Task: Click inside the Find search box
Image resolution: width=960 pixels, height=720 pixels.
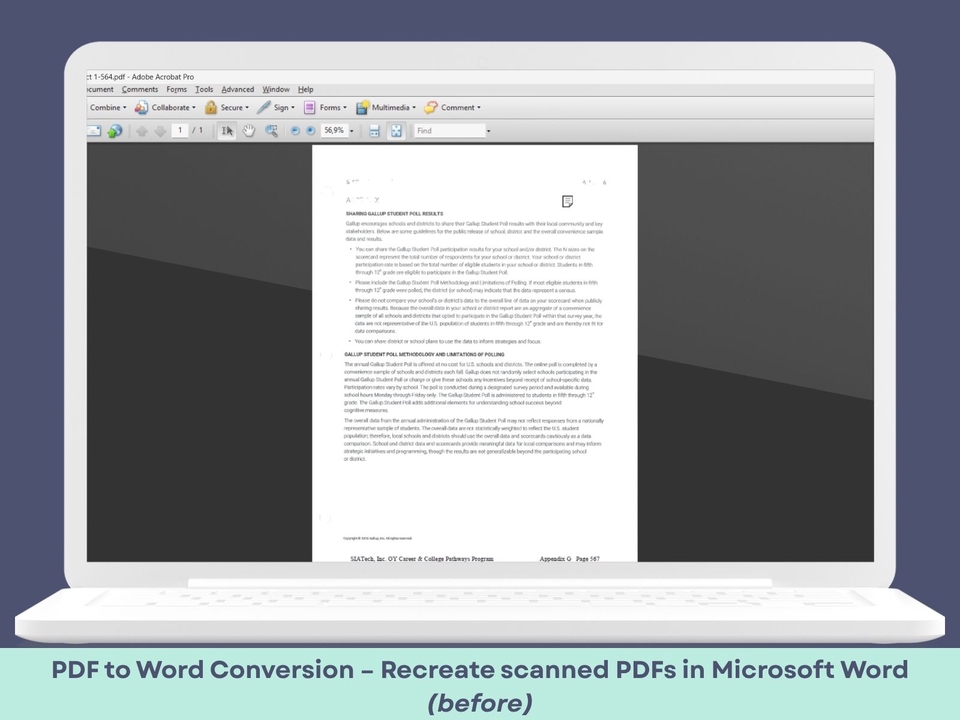Action: pyautogui.click(x=449, y=131)
